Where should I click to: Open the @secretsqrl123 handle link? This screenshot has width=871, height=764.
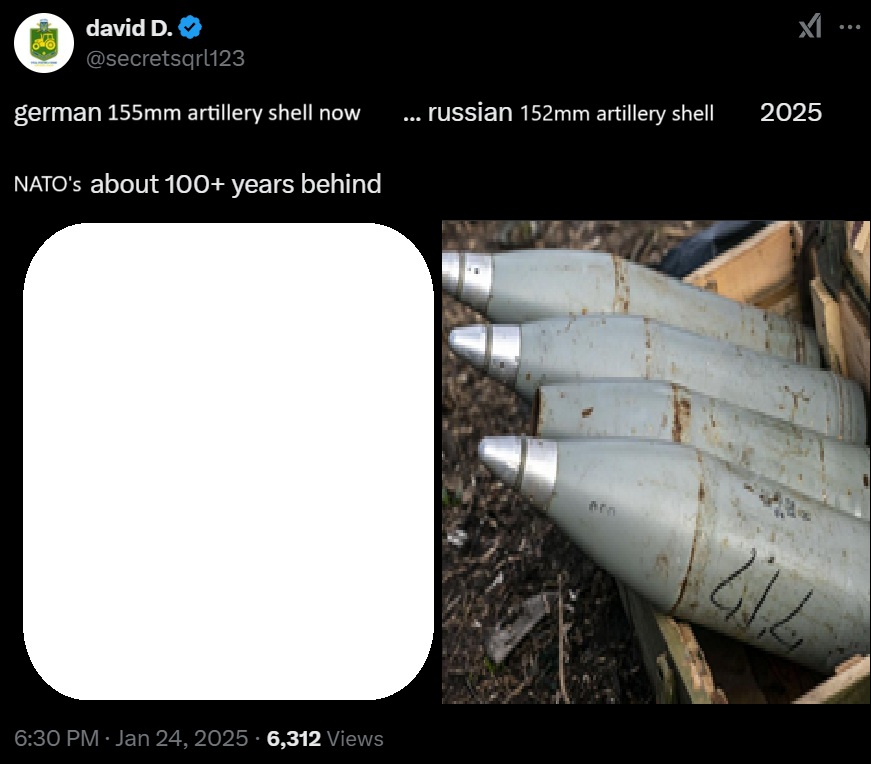[165, 58]
